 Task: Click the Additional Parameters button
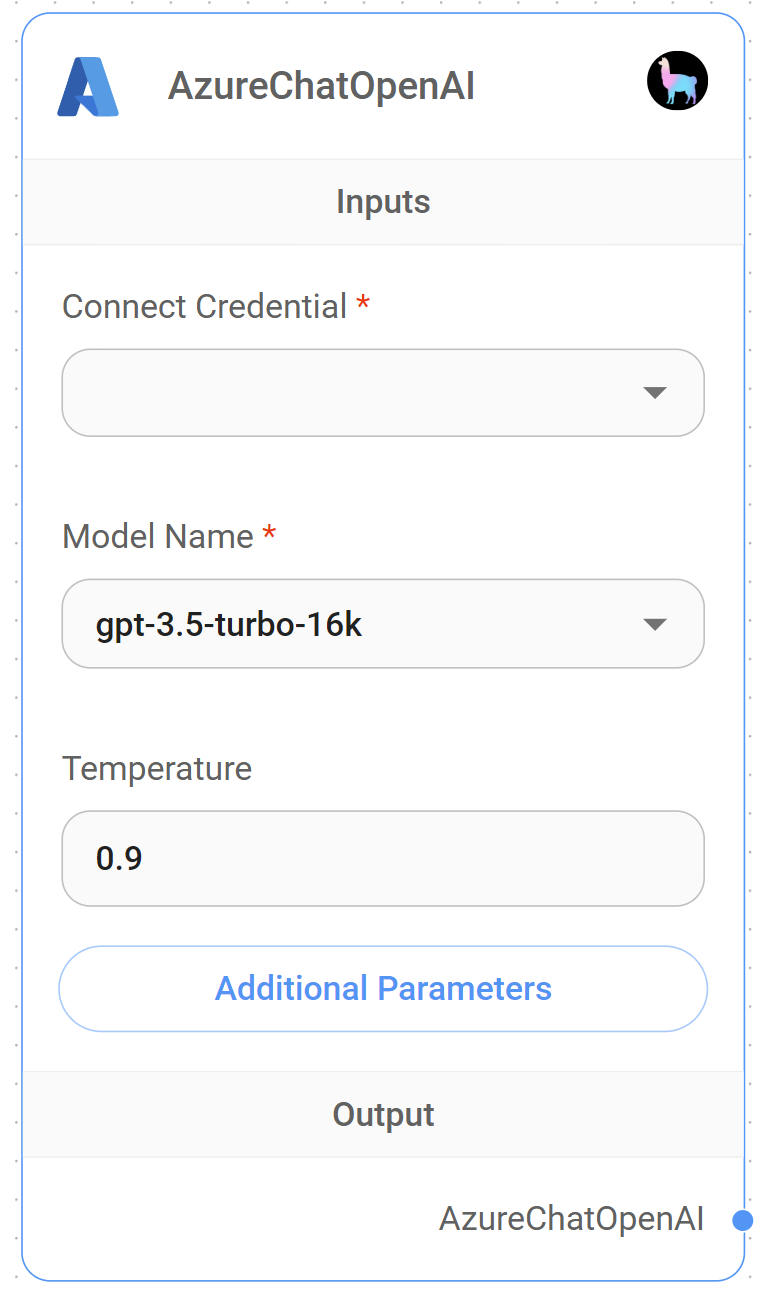tap(383, 988)
